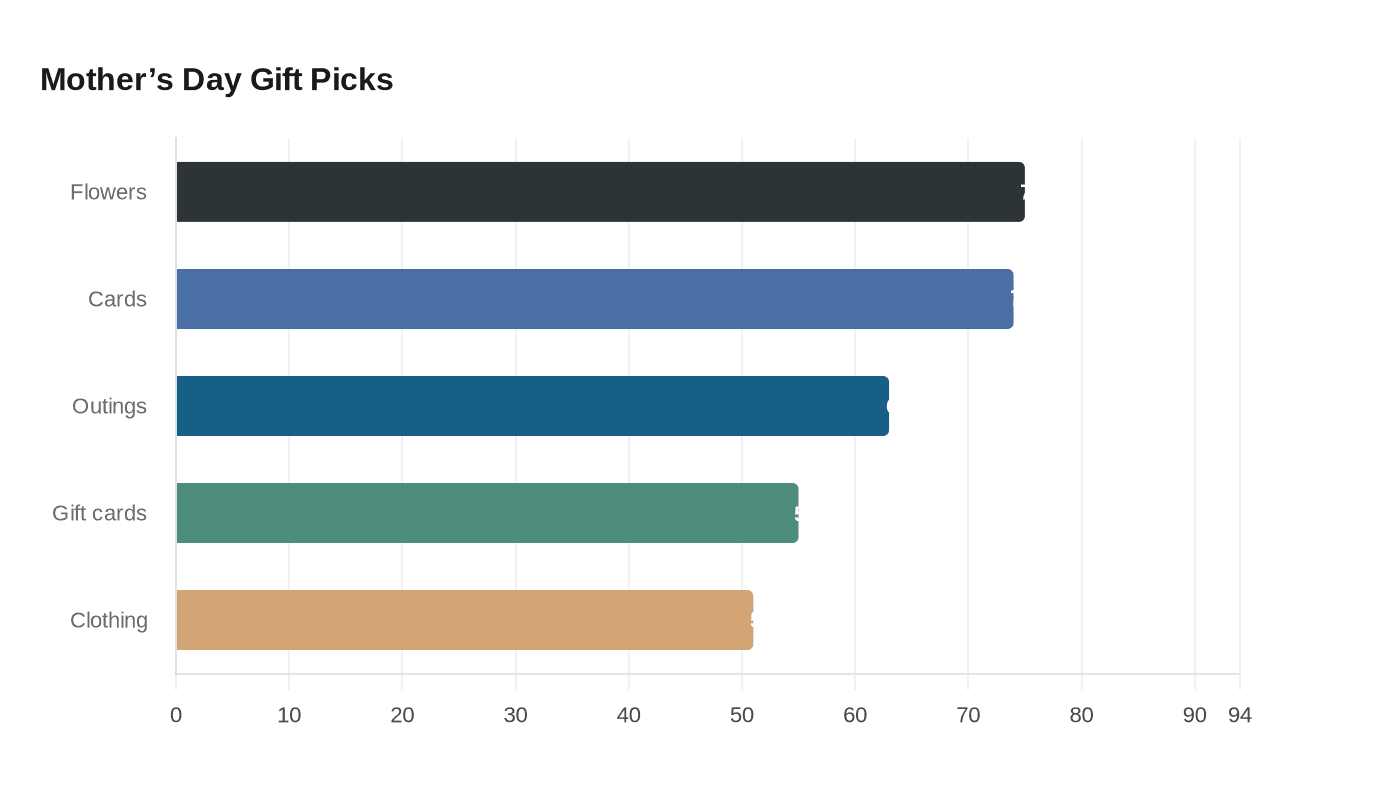
Task: Click the x-axis tick label 10
Action: 289,715
